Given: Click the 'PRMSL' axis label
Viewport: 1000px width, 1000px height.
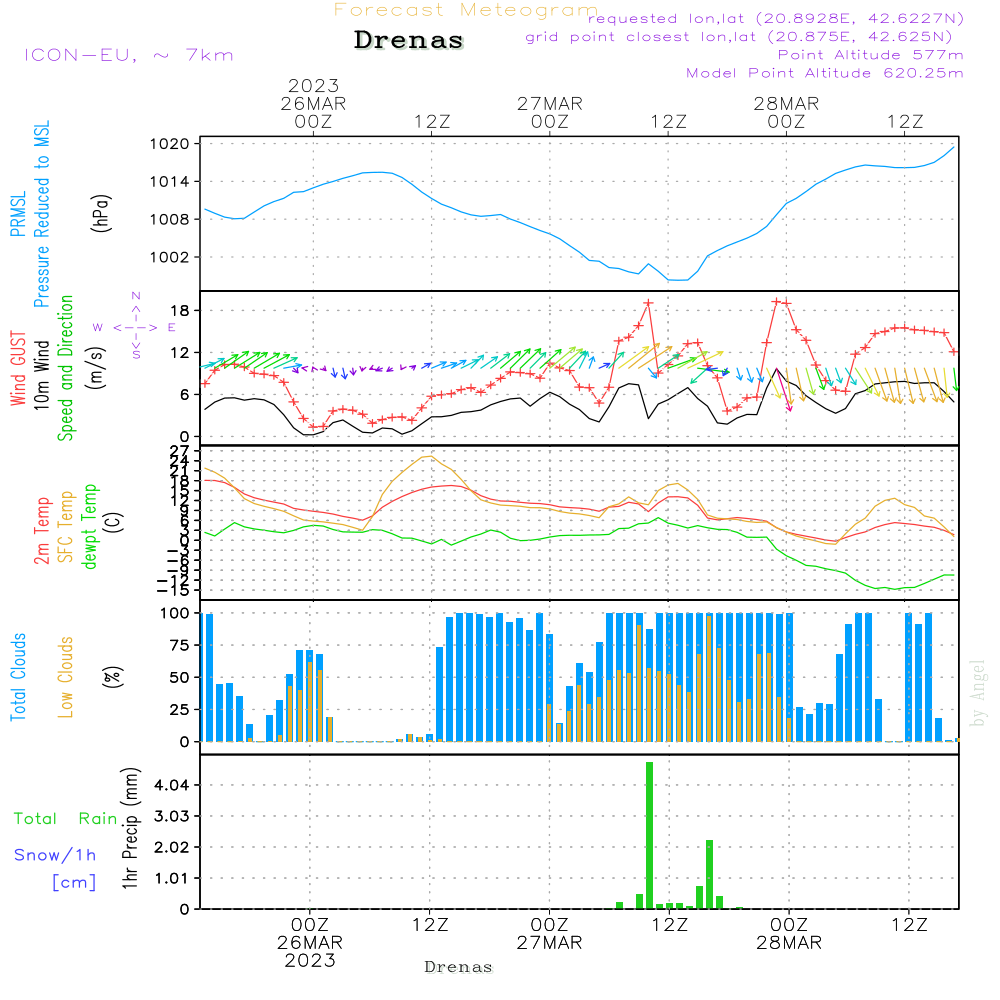Looking at the screenshot, I should (18, 214).
